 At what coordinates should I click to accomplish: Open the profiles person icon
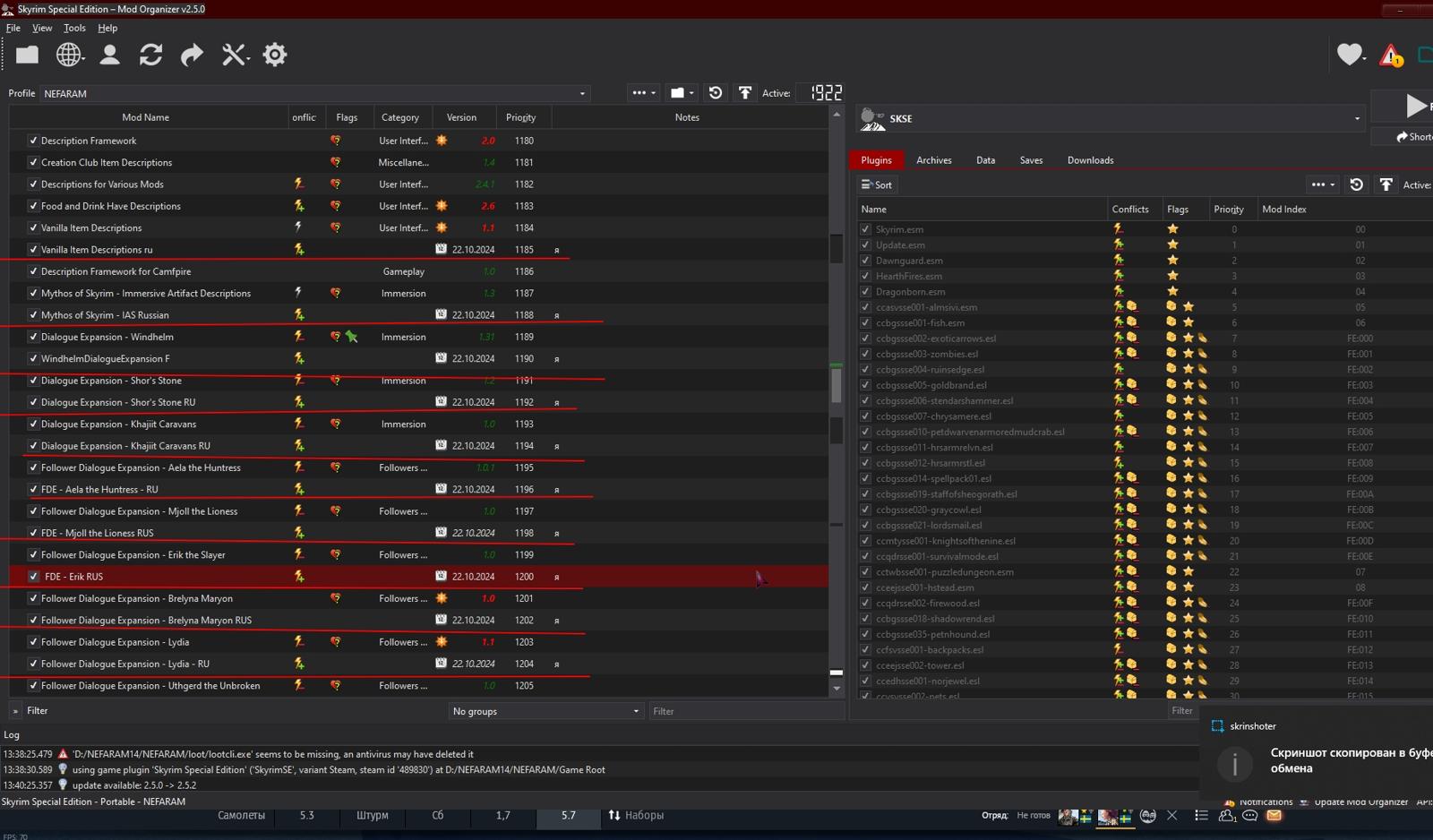(110, 55)
